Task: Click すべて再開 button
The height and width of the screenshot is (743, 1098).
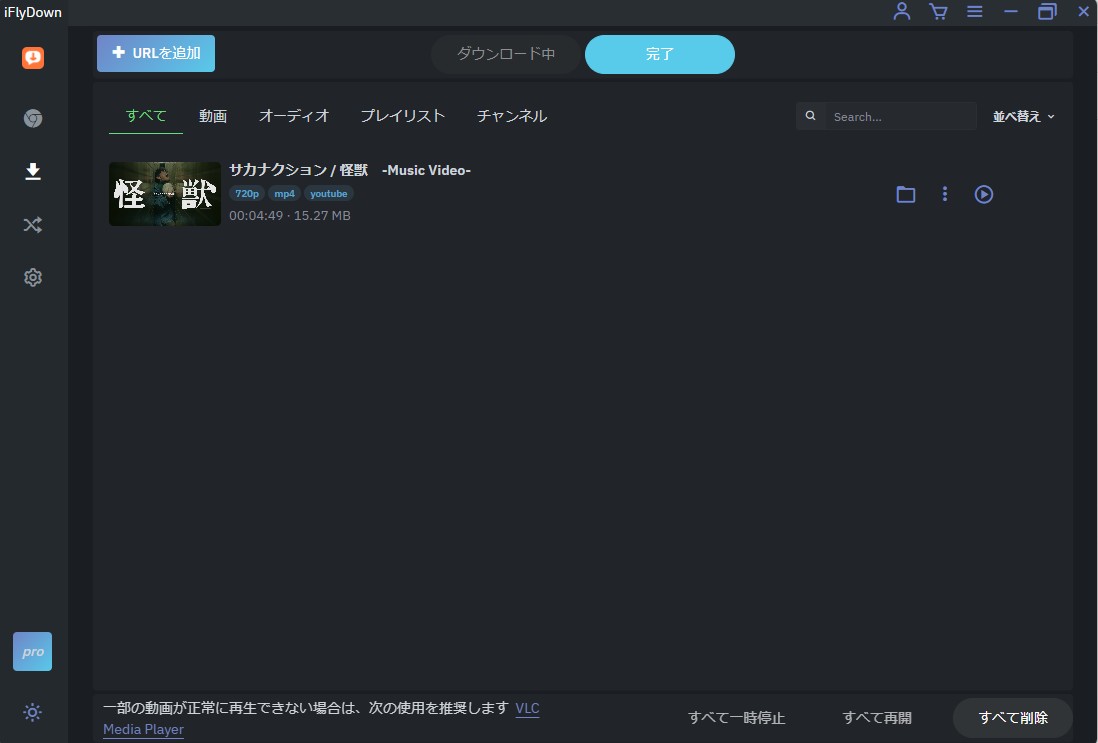Action: point(877,718)
